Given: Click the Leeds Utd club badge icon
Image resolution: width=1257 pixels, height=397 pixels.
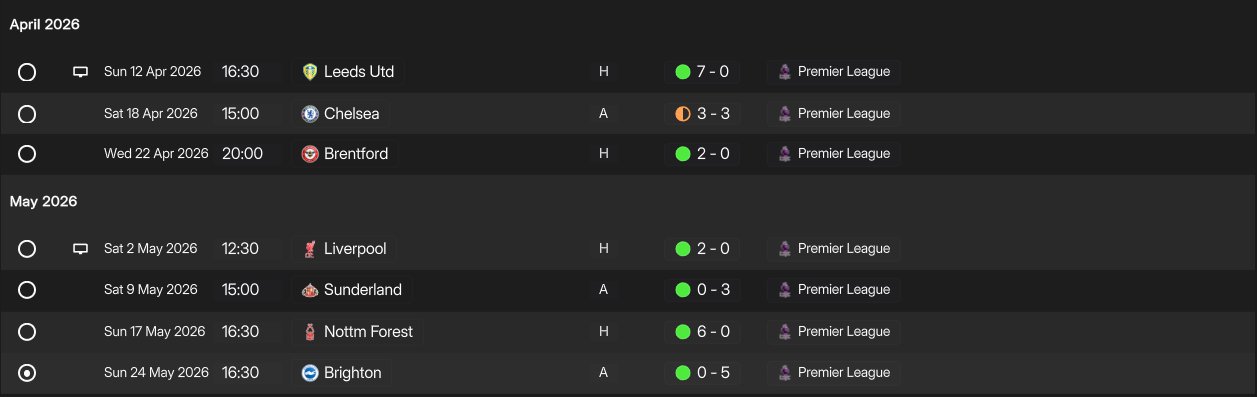Looking at the screenshot, I should click(310, 72).
